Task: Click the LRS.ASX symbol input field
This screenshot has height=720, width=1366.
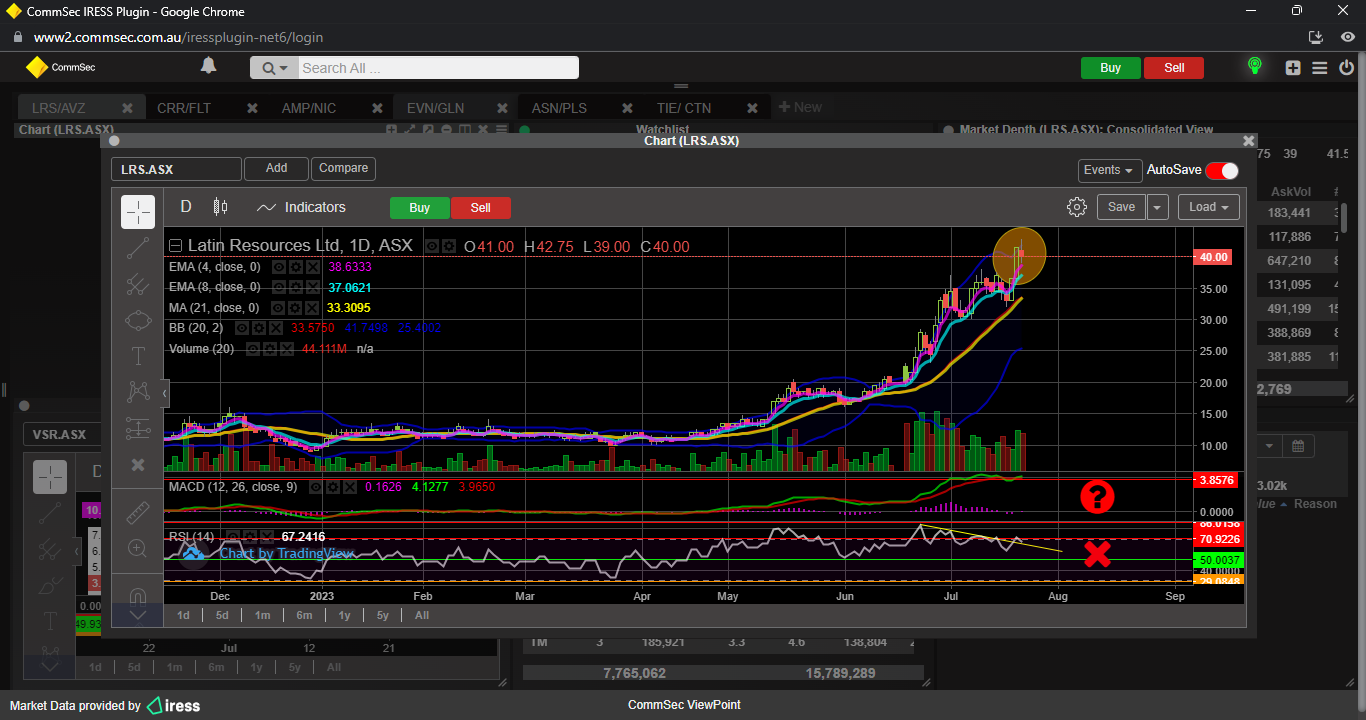Action: [x=176, y=170]
